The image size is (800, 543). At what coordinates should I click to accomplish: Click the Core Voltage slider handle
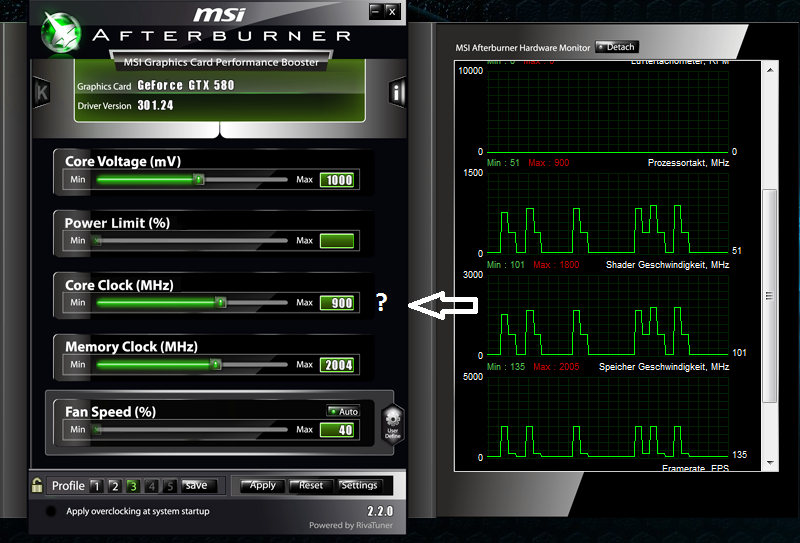tap(198, 179)
